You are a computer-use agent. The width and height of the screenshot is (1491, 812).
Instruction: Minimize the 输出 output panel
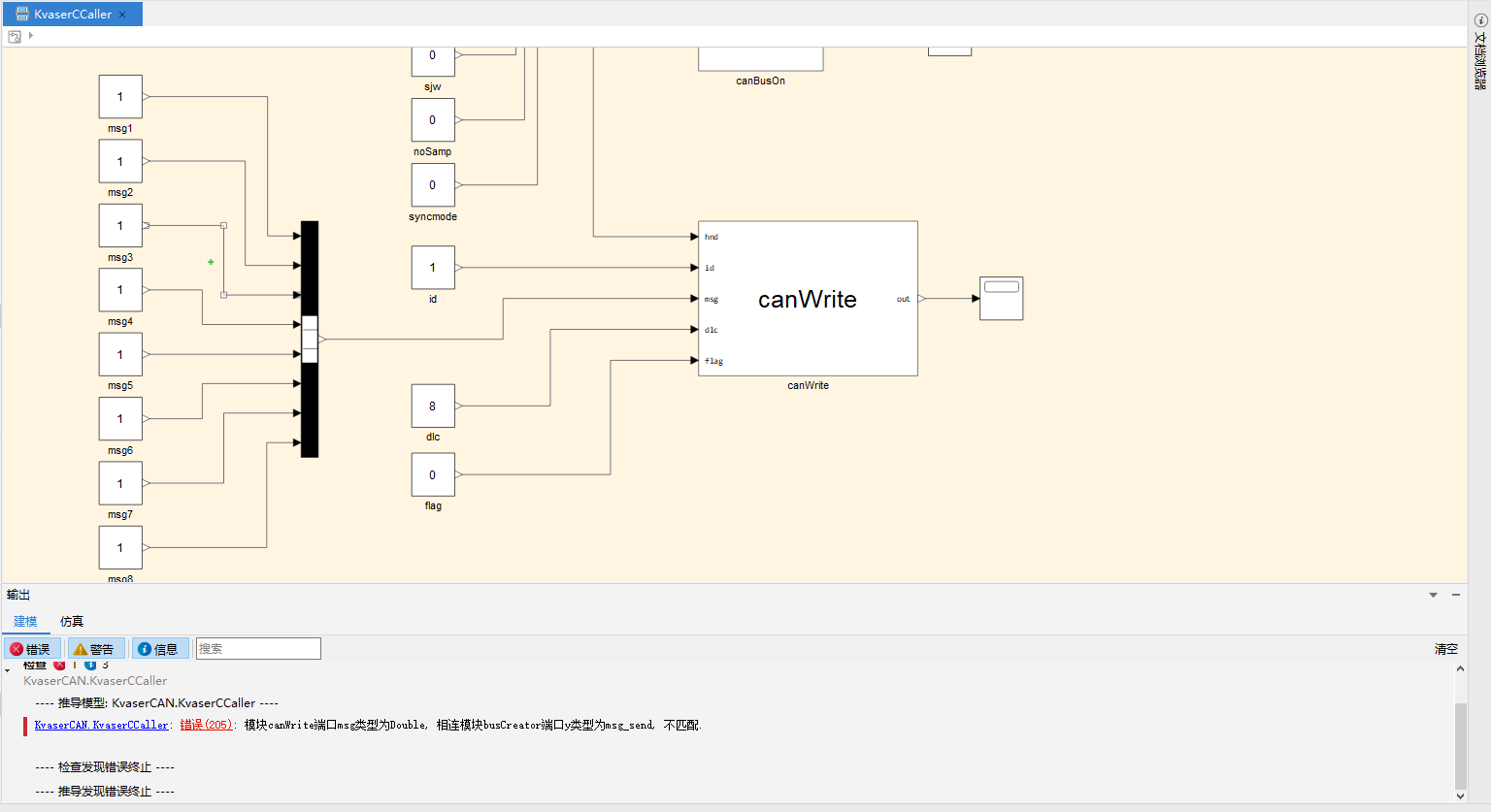pos(1456,595)
